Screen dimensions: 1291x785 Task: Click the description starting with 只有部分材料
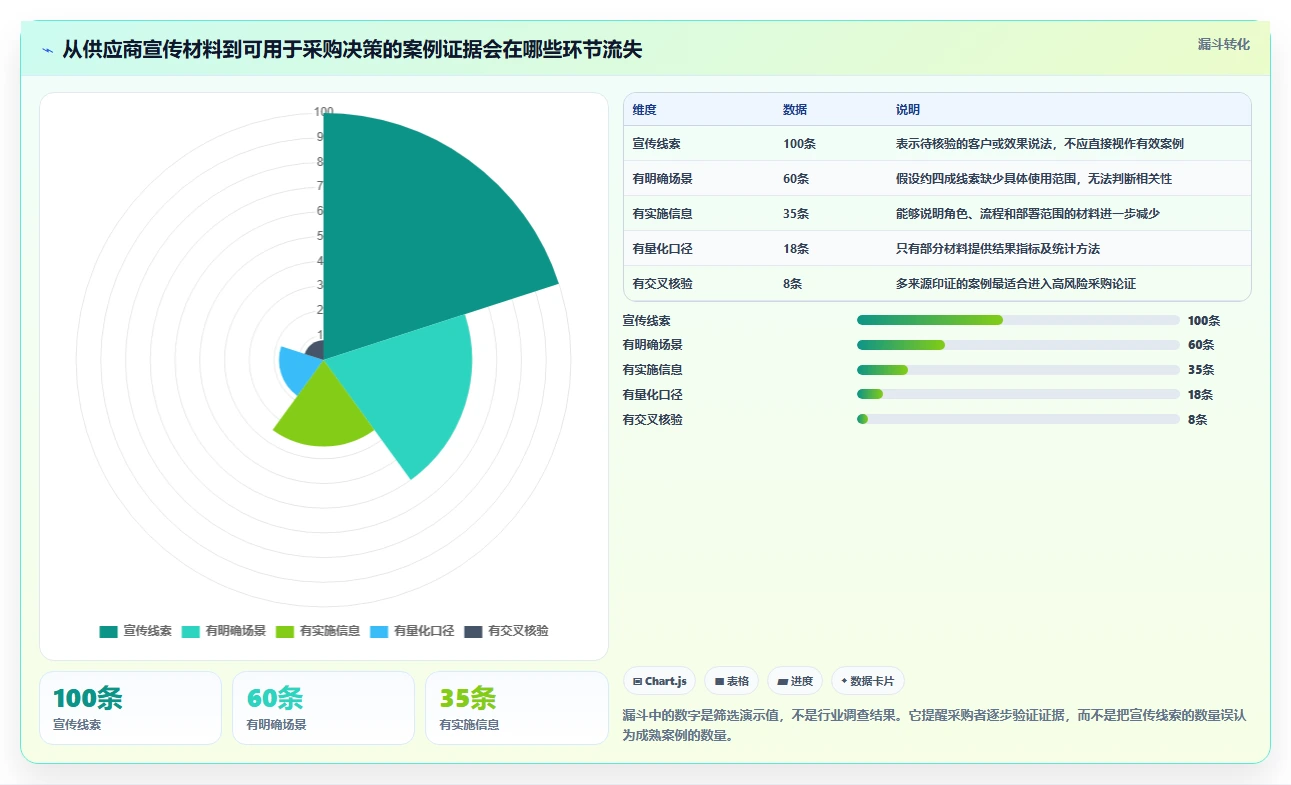pos(998,249)
